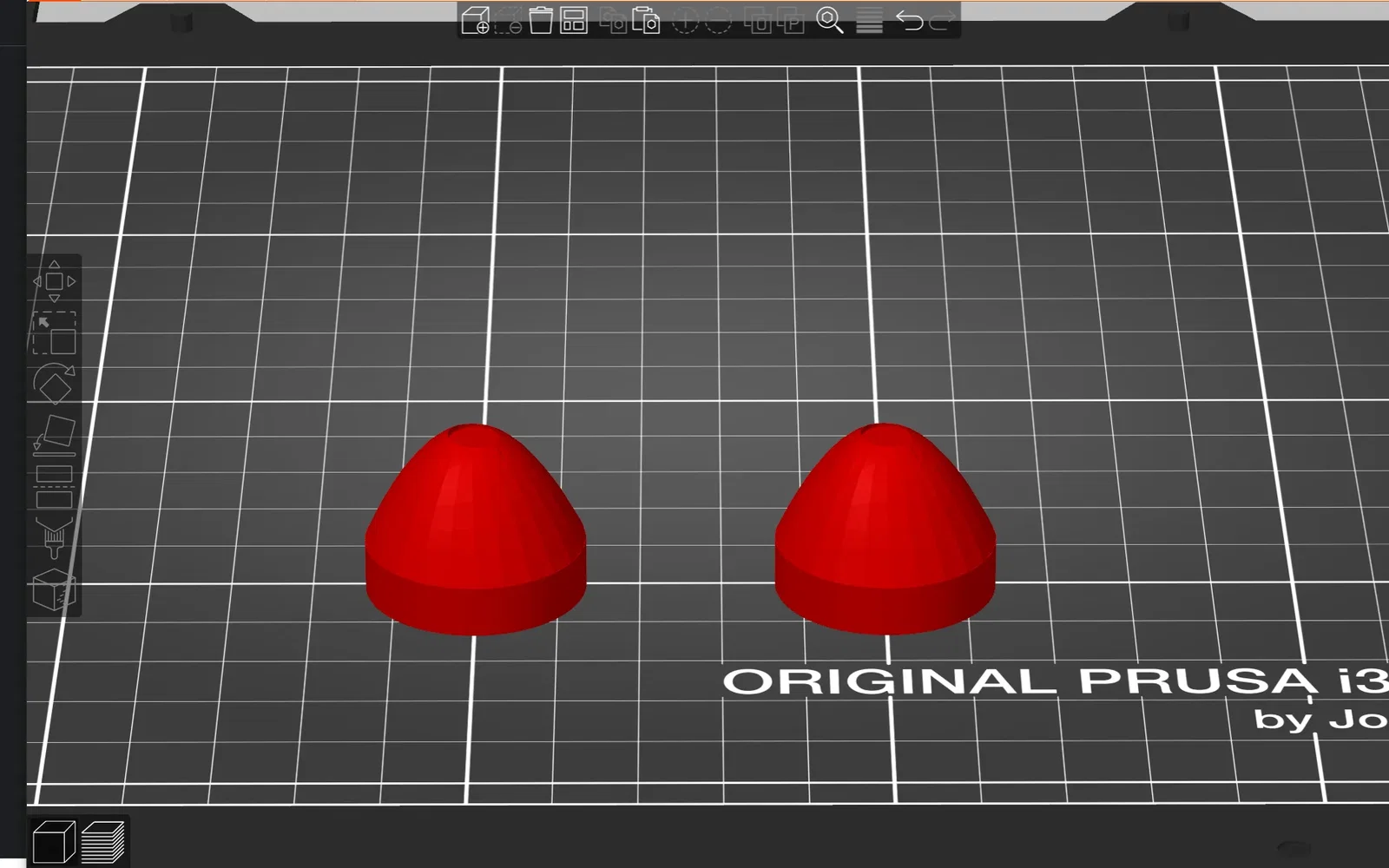Select the right red dome model

(x=885, y=529)
